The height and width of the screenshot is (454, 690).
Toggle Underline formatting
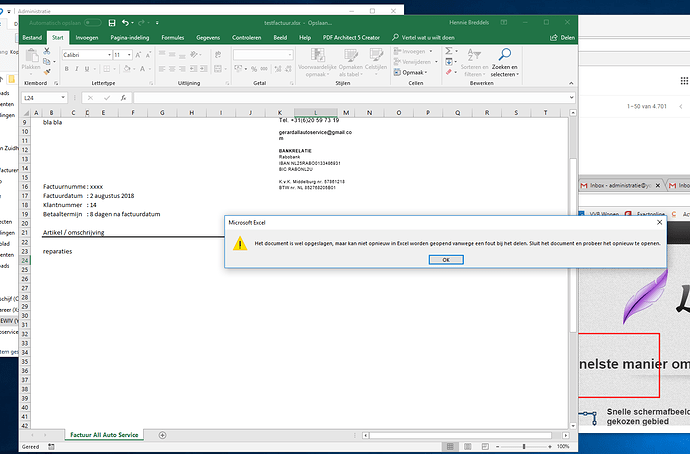[x=87, y=69]
